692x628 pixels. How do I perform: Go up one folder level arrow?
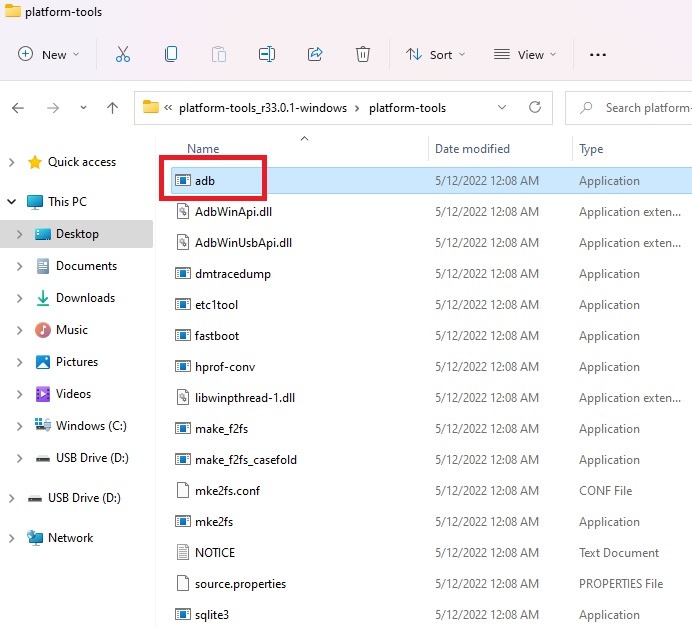click(x=113, y=108)
